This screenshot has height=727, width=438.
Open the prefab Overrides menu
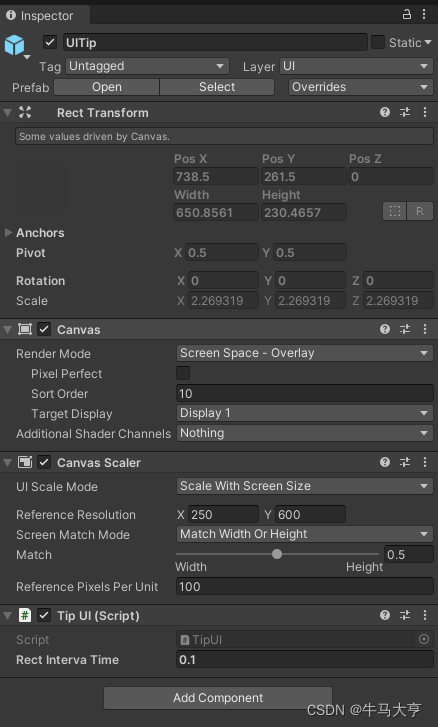coord(361,87)
